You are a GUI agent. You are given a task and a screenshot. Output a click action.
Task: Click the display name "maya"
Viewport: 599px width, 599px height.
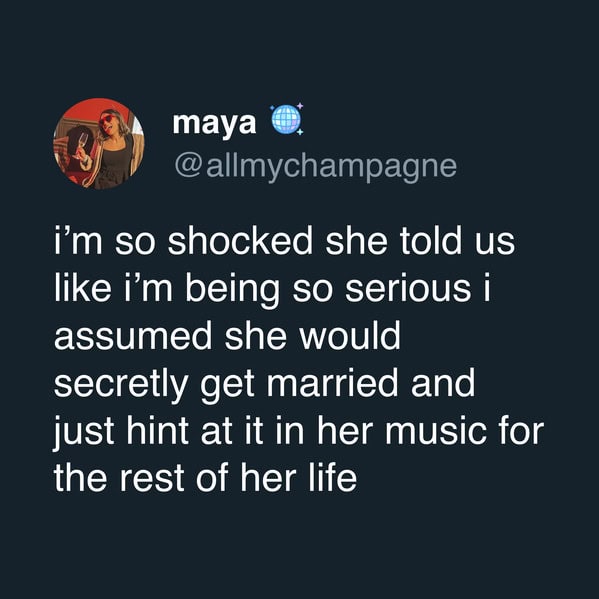(x=214, y=124)
